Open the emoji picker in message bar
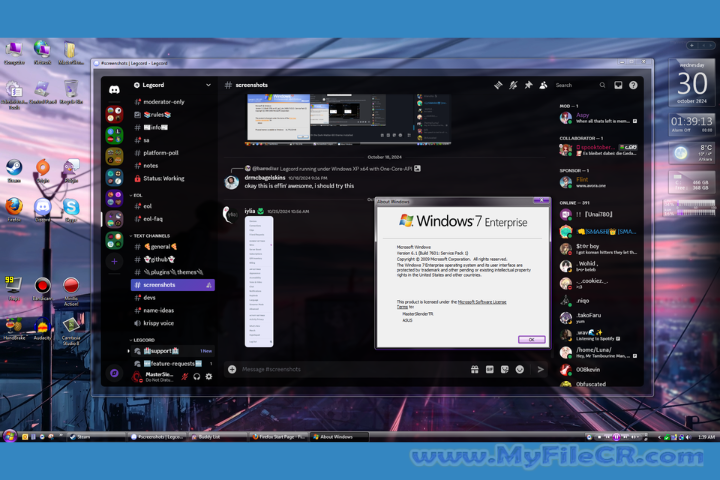720x480 pixels. click(x=520, y=369)
